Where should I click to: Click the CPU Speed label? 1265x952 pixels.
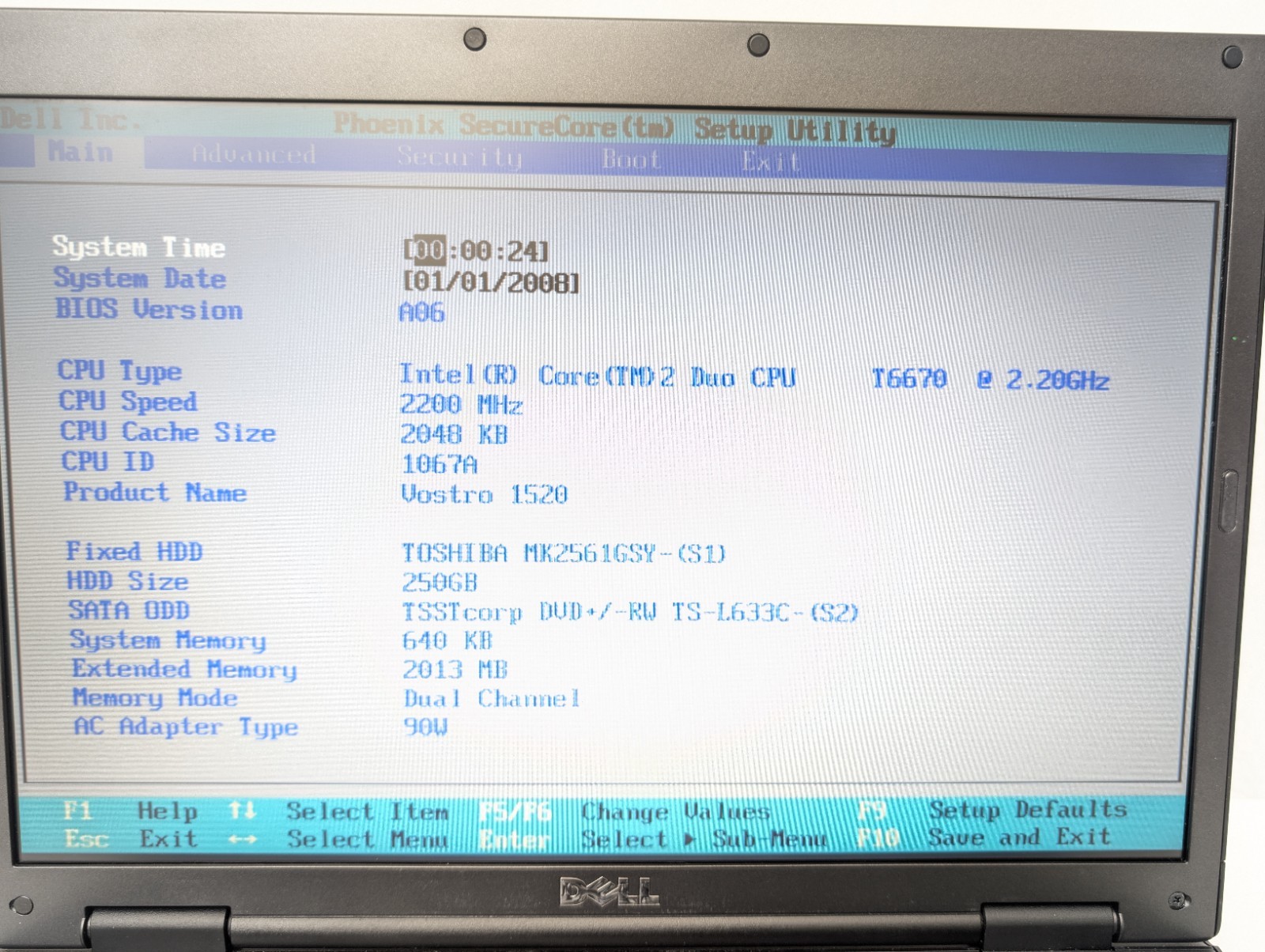[128, 401]
